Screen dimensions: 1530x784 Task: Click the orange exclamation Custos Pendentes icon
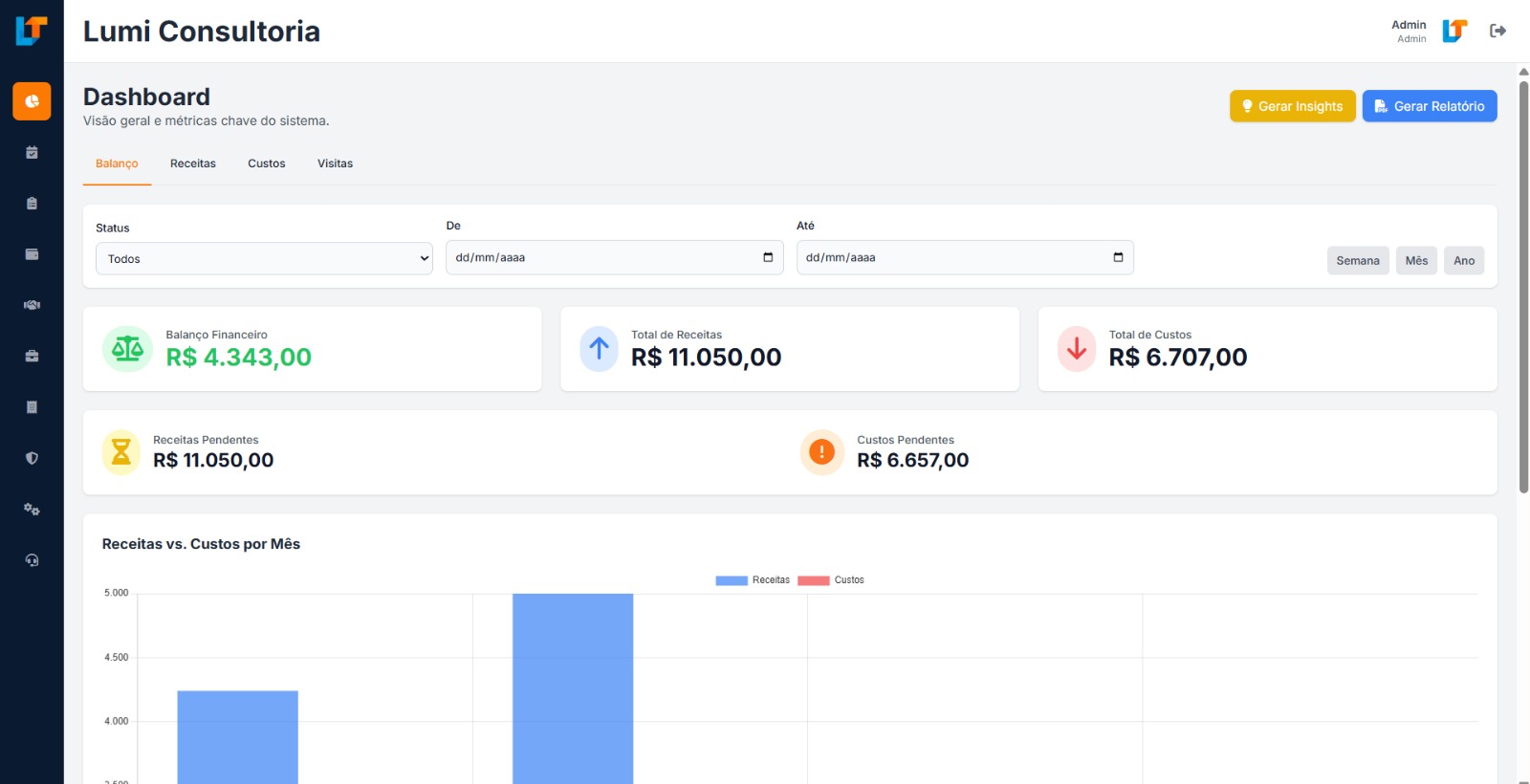(x=821, y=452)
